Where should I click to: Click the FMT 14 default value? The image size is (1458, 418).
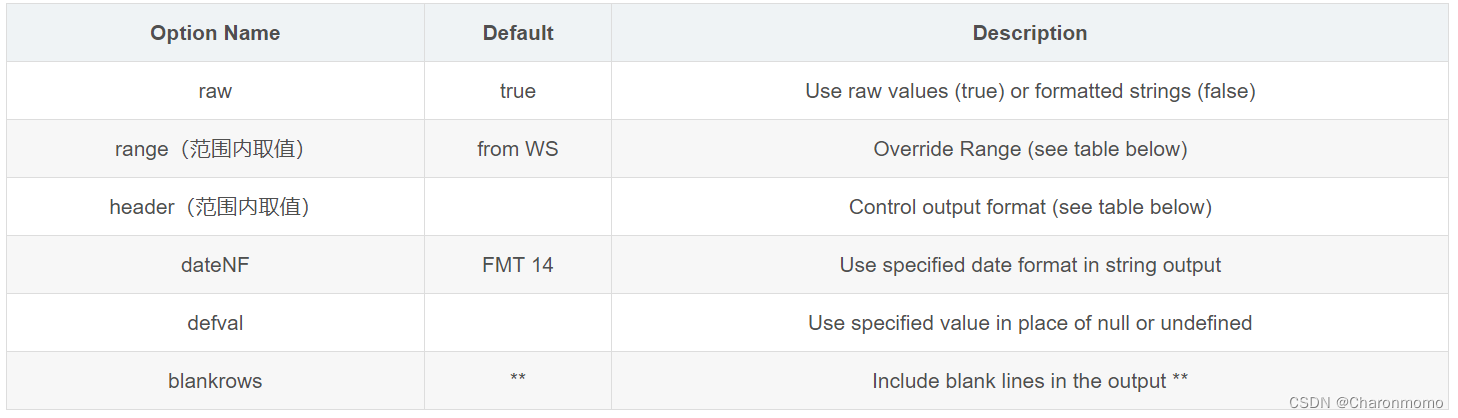(518, 265)
